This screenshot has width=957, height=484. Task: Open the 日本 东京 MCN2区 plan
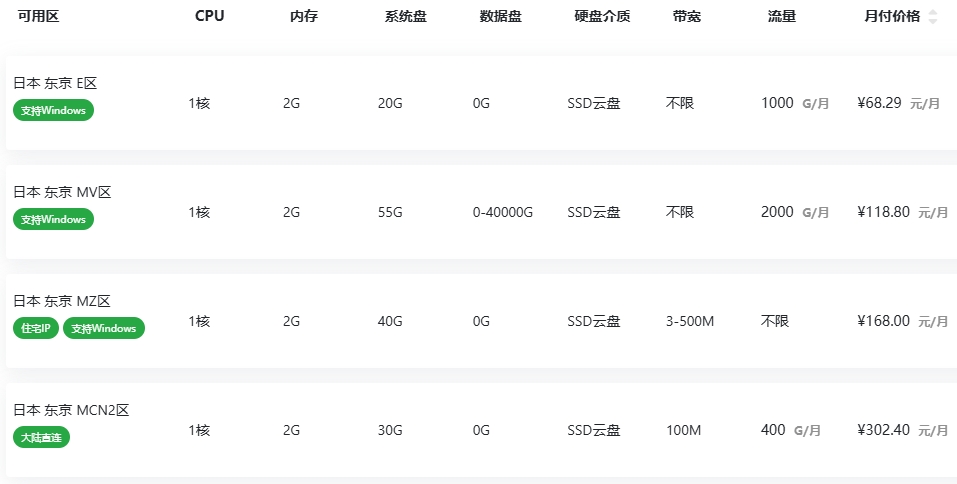click(x=71, y=410)
